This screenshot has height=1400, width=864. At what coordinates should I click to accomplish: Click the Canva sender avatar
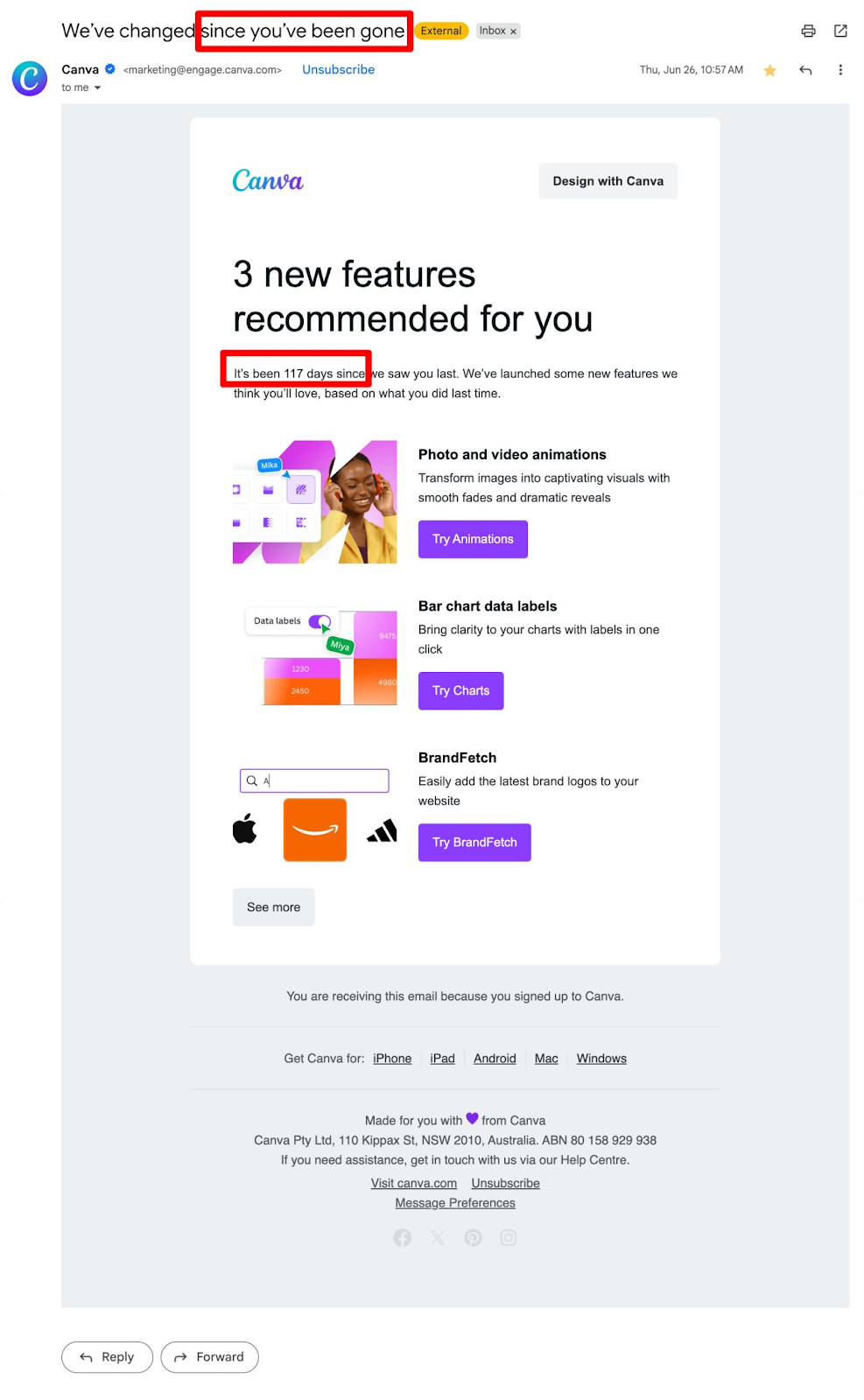coord(30,79)
